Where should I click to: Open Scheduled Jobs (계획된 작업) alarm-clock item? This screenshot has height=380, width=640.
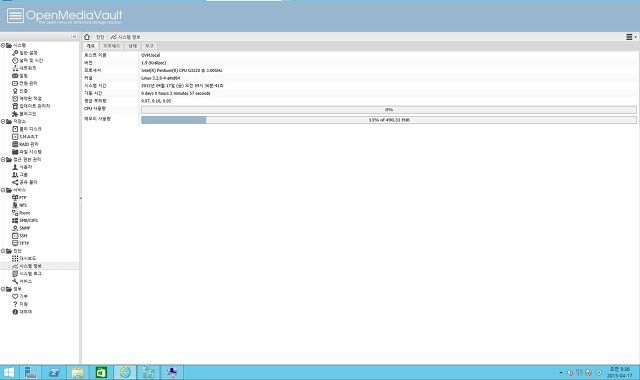pos(27,99)
